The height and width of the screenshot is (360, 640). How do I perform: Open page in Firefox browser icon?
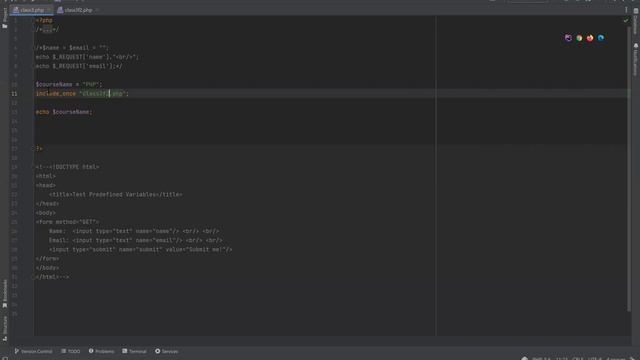[x=590, y=38]
